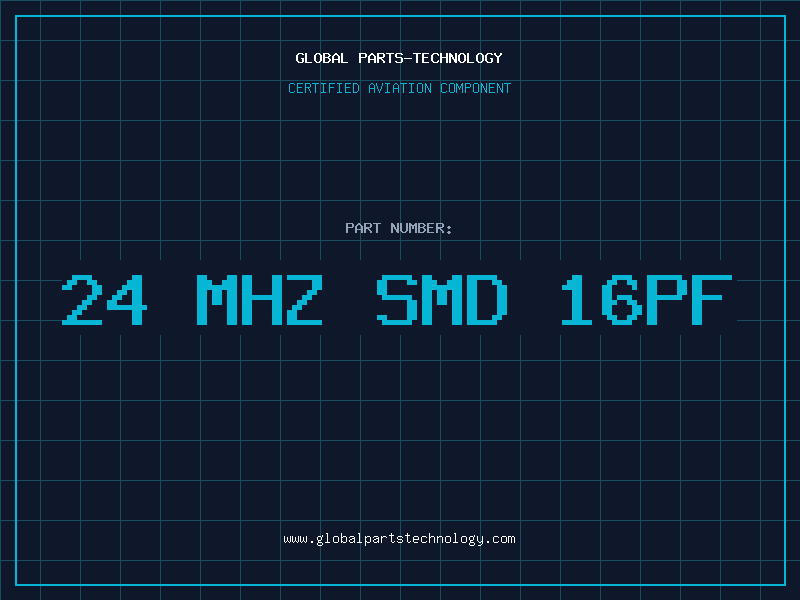Screen dimensions: 800x600
Task: Select MHZ in the part number
Action: 260,300
